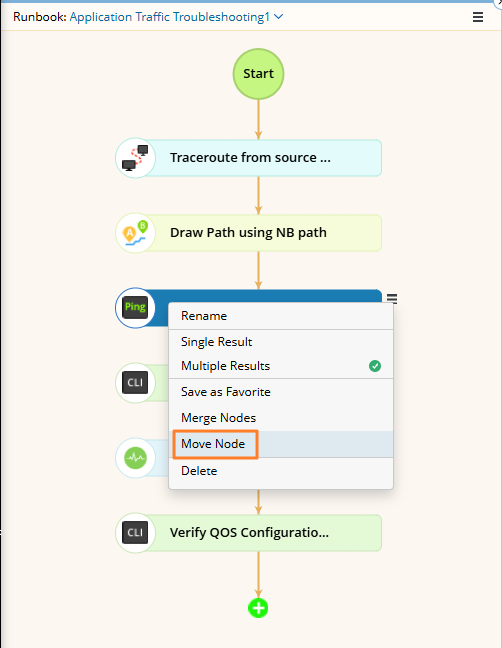Add a node with green plus icon
502x648 pixels.
258,608
